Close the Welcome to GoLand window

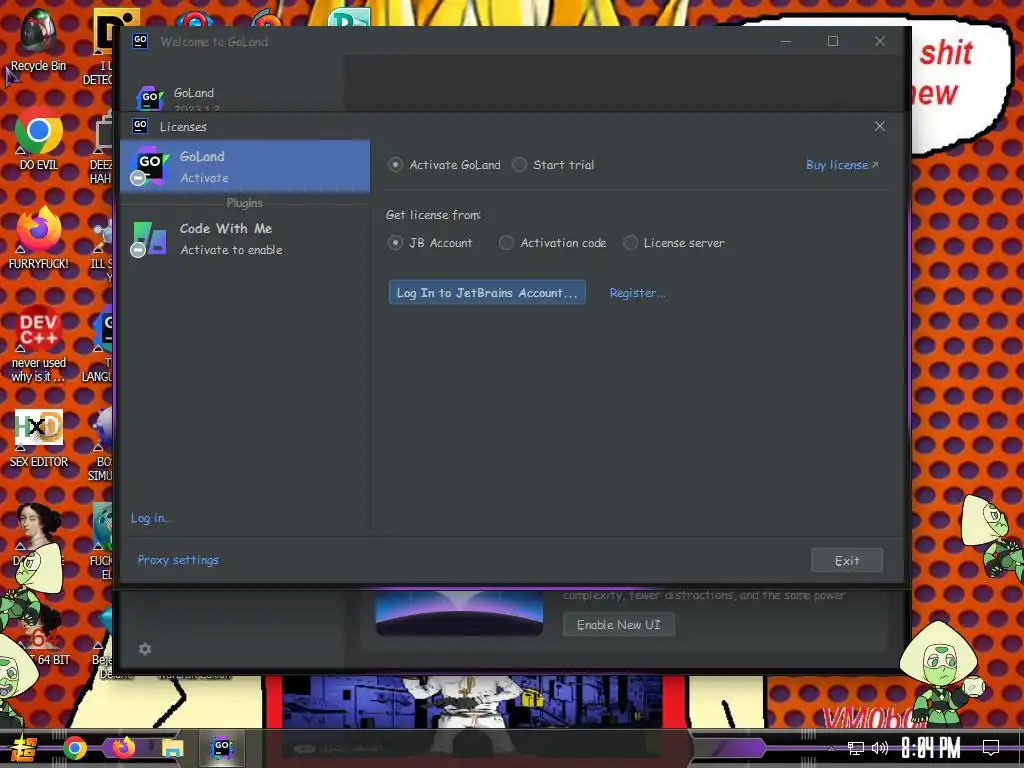point(880,41)
